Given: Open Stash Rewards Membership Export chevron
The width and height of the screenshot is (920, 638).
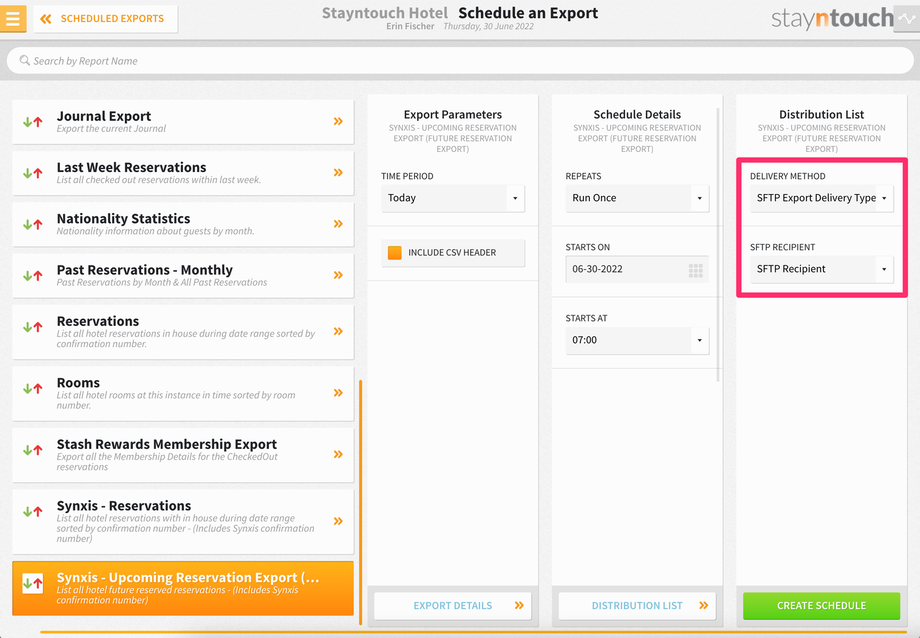Looking at the screenshot, I should coord(339,454).
